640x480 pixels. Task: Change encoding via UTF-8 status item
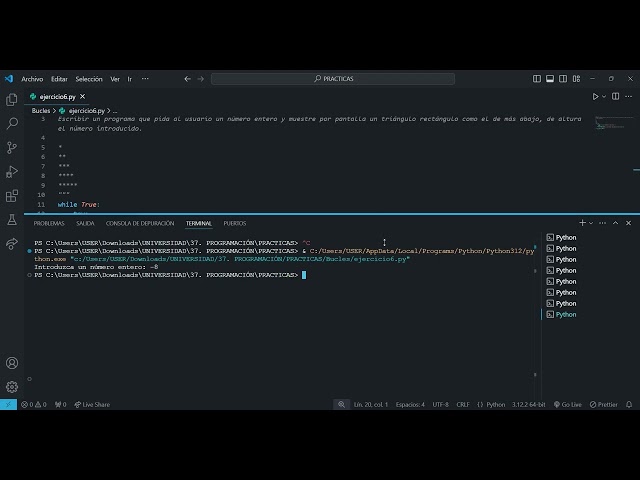pos(440,404)
